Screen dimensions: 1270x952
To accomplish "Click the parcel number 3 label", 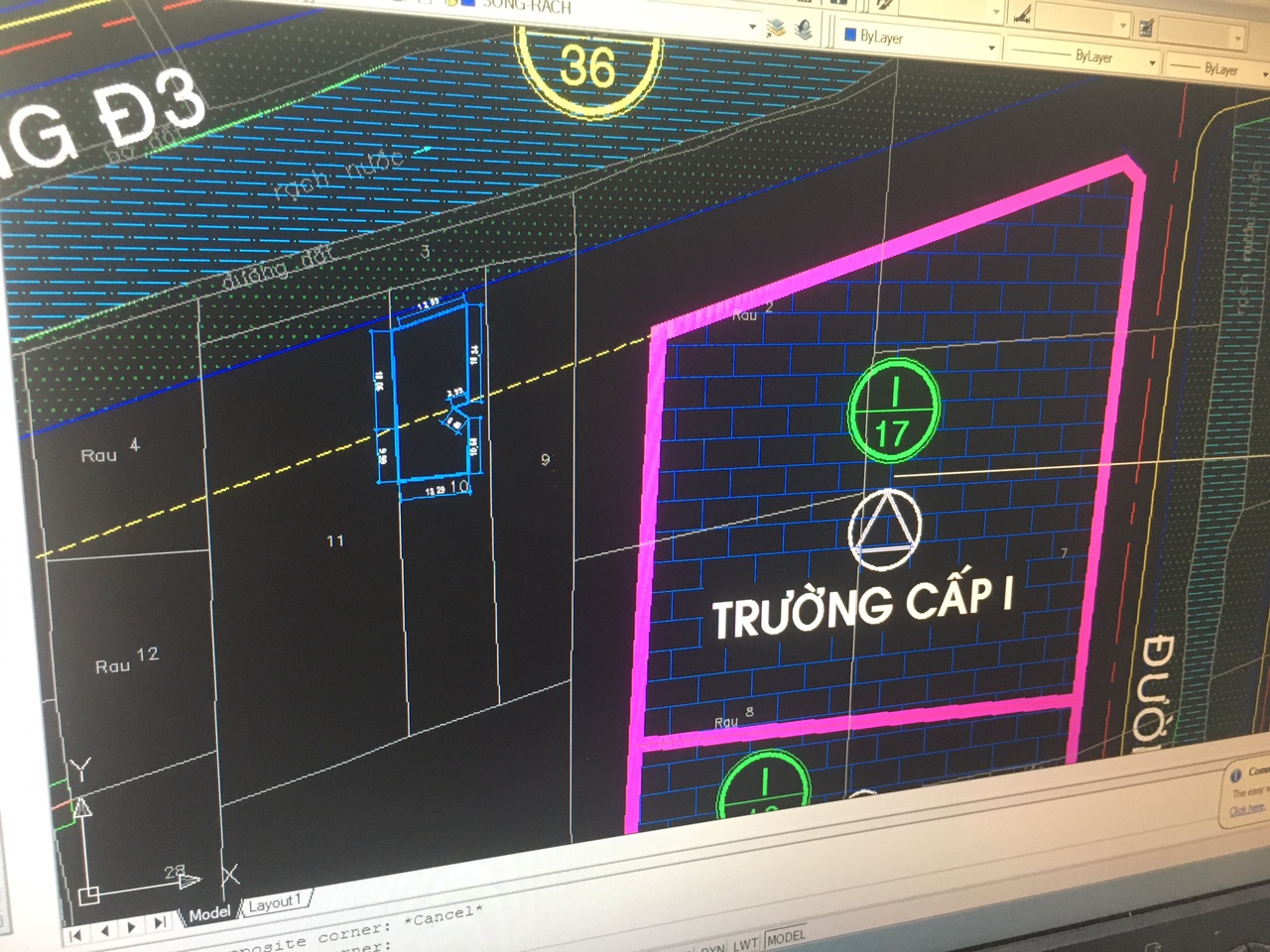I will point(425,252).
